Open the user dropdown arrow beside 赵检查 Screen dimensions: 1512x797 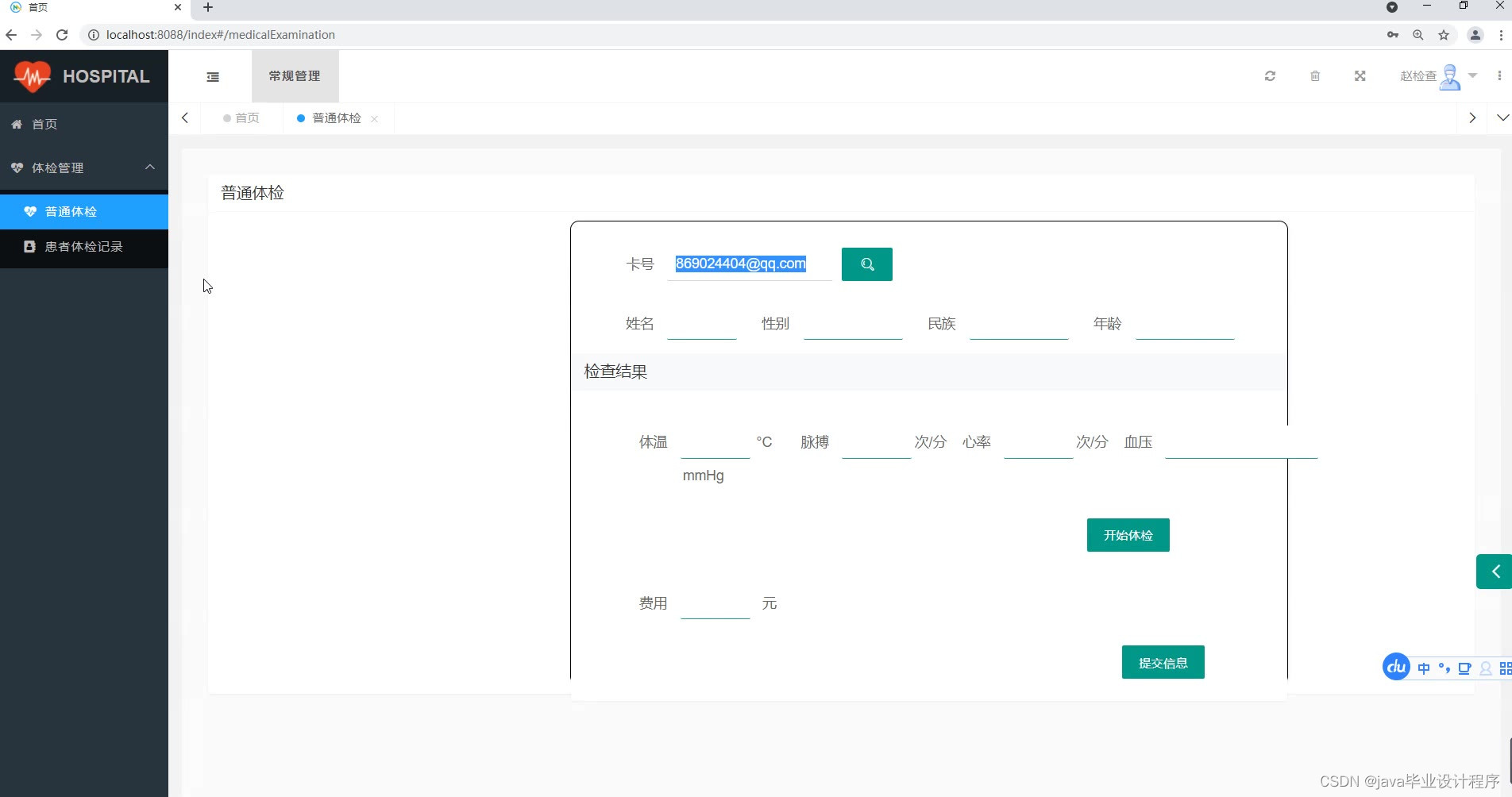(x=1473, y=75)
